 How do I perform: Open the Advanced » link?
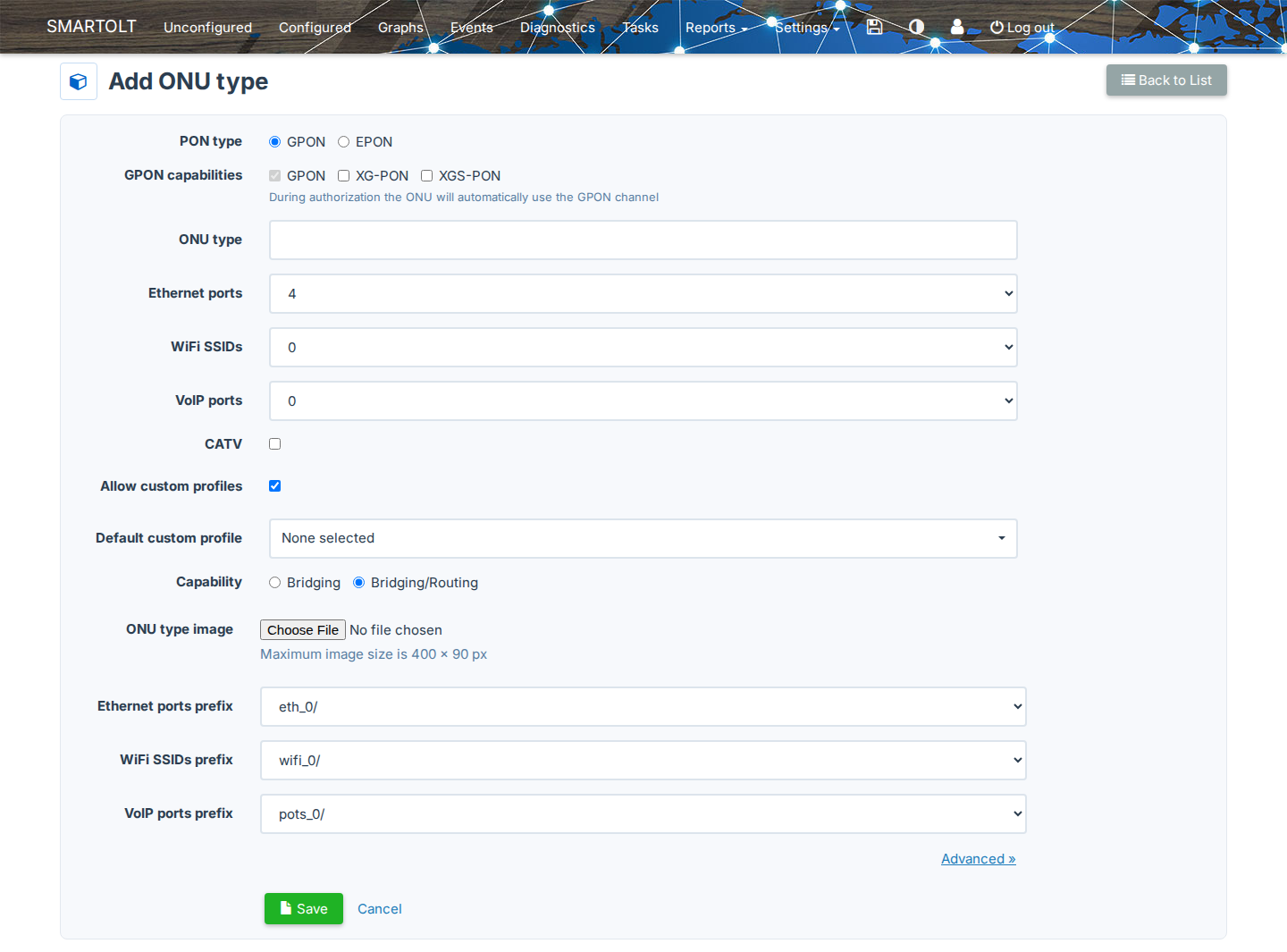(979, 859)
